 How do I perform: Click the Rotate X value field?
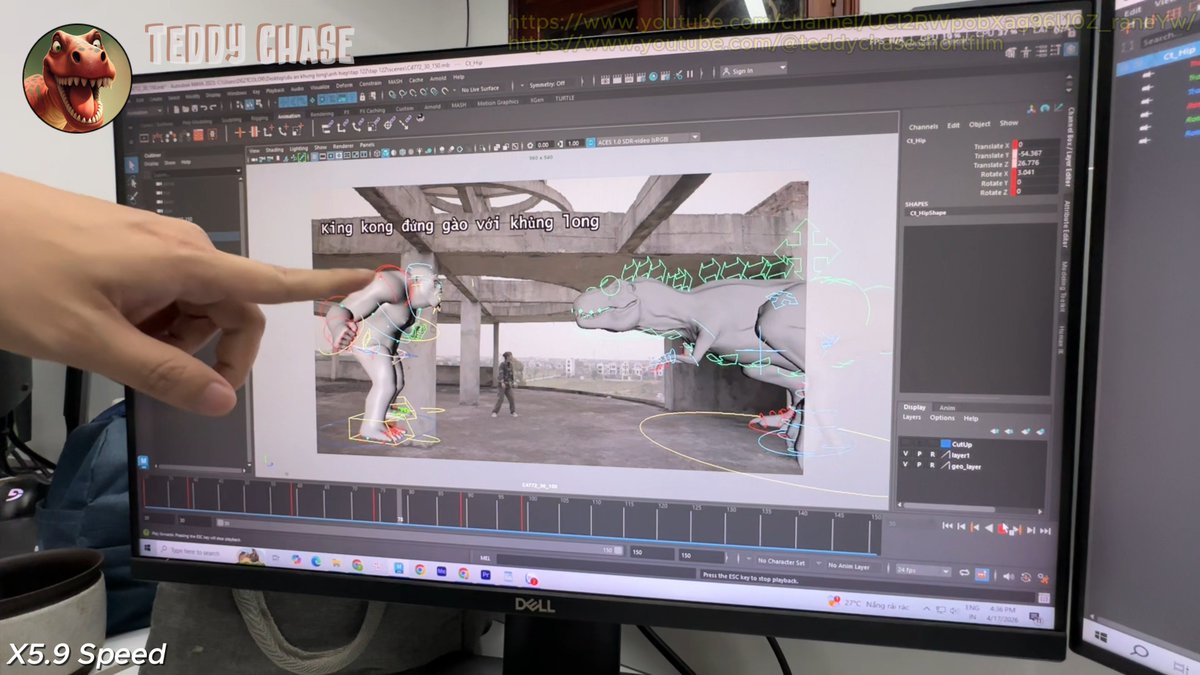(x=1036, y=172)
